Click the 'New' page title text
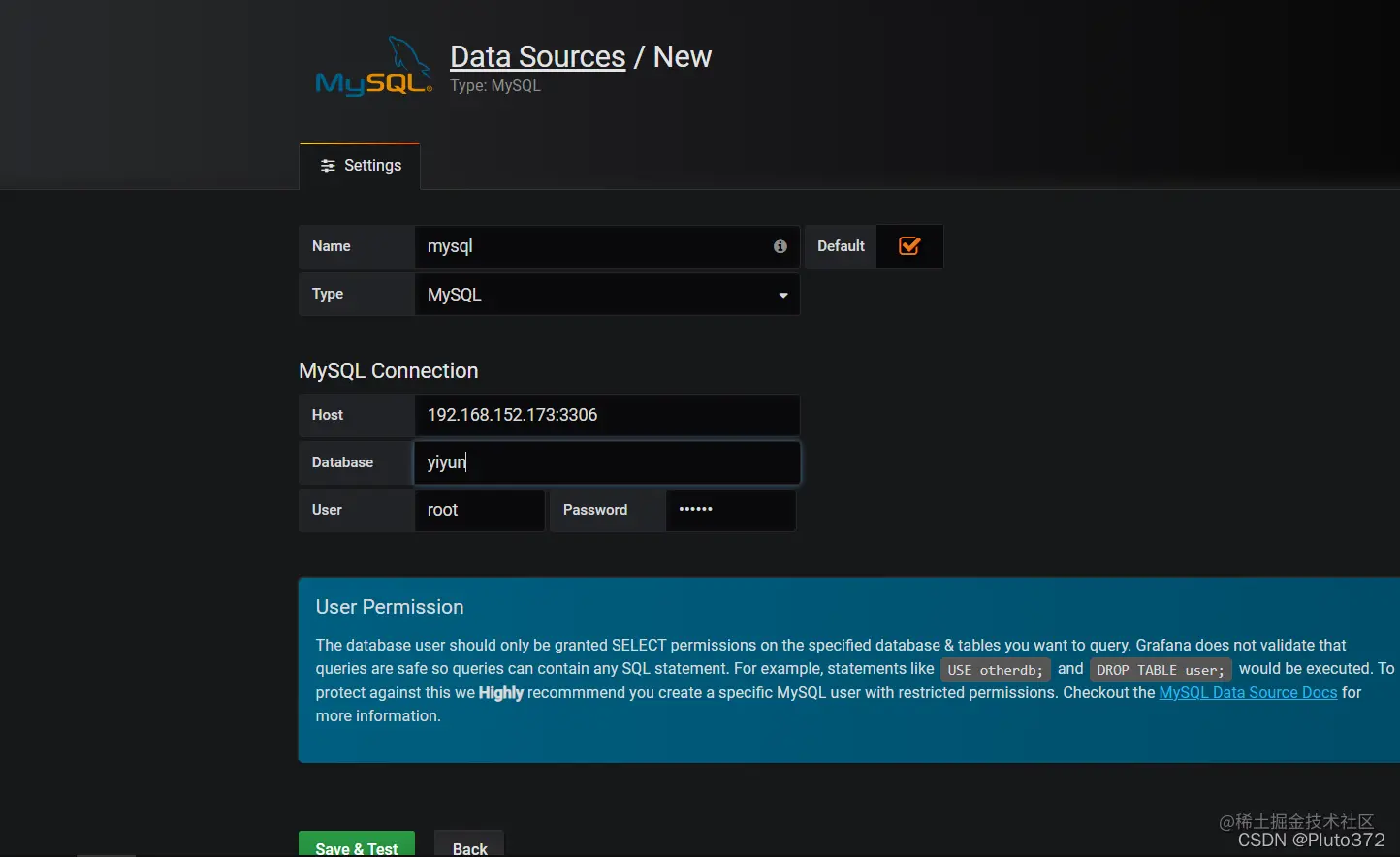1400x857 pixels. tap(683, 57)
